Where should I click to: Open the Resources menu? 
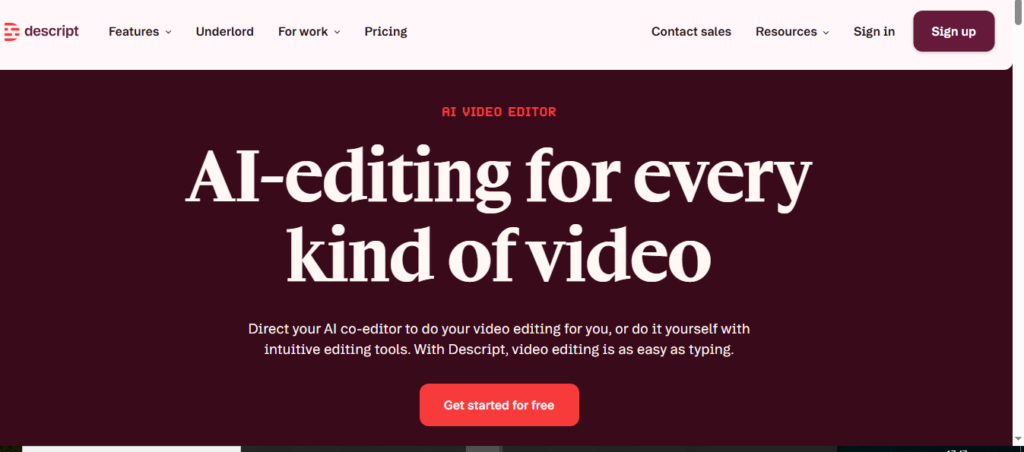[786, 32]
